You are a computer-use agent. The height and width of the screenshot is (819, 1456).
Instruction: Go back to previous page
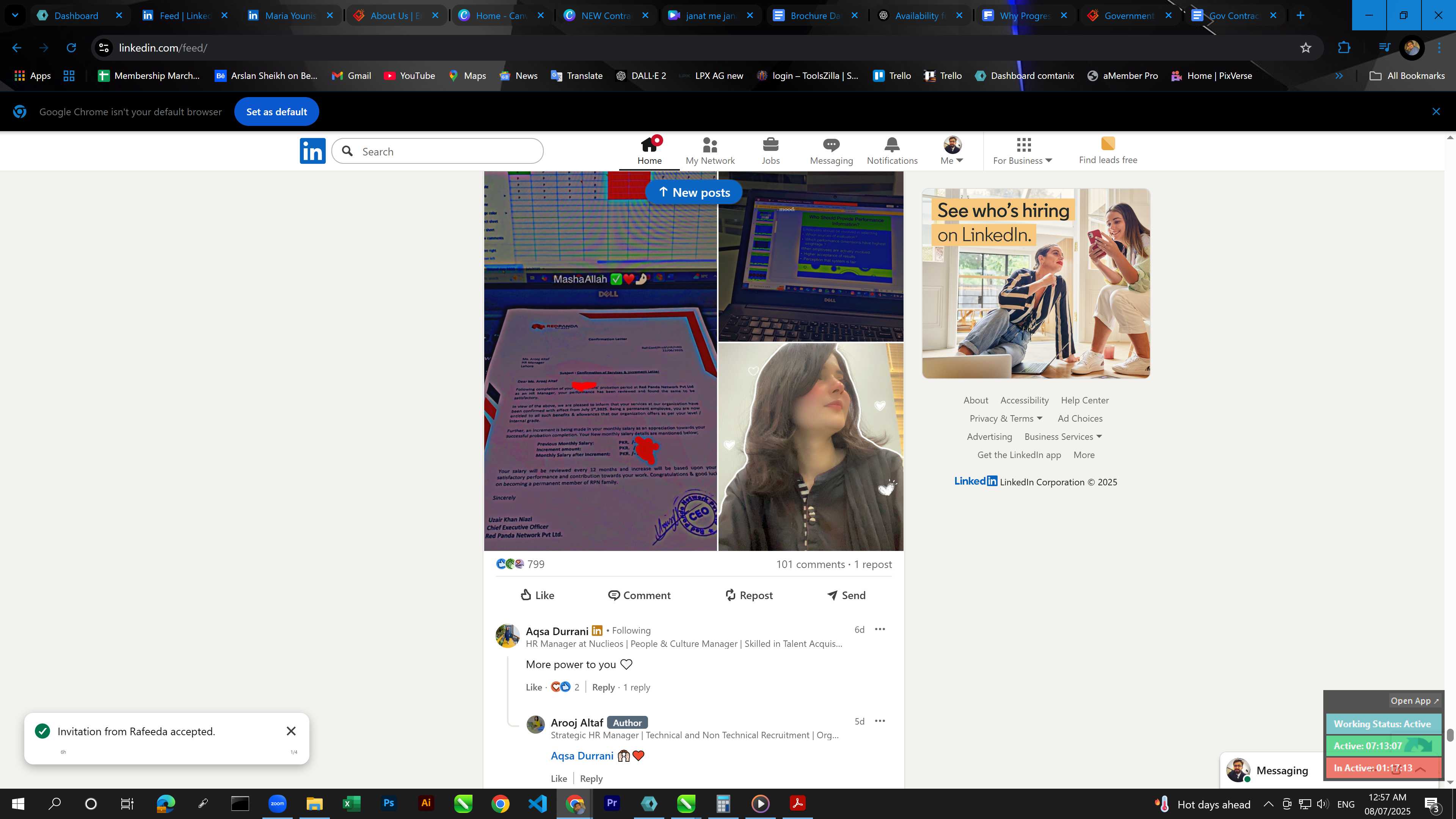[x=17, y=48]
